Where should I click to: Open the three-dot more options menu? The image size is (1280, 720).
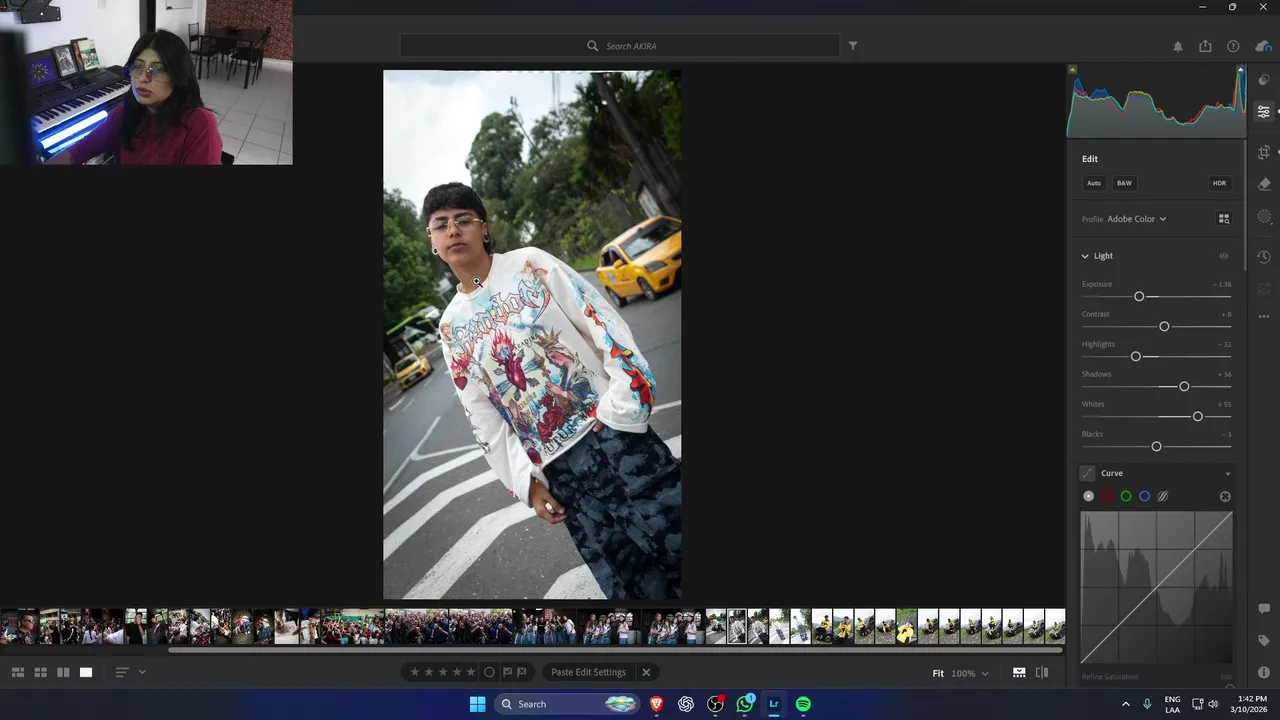click(1264, 316)
